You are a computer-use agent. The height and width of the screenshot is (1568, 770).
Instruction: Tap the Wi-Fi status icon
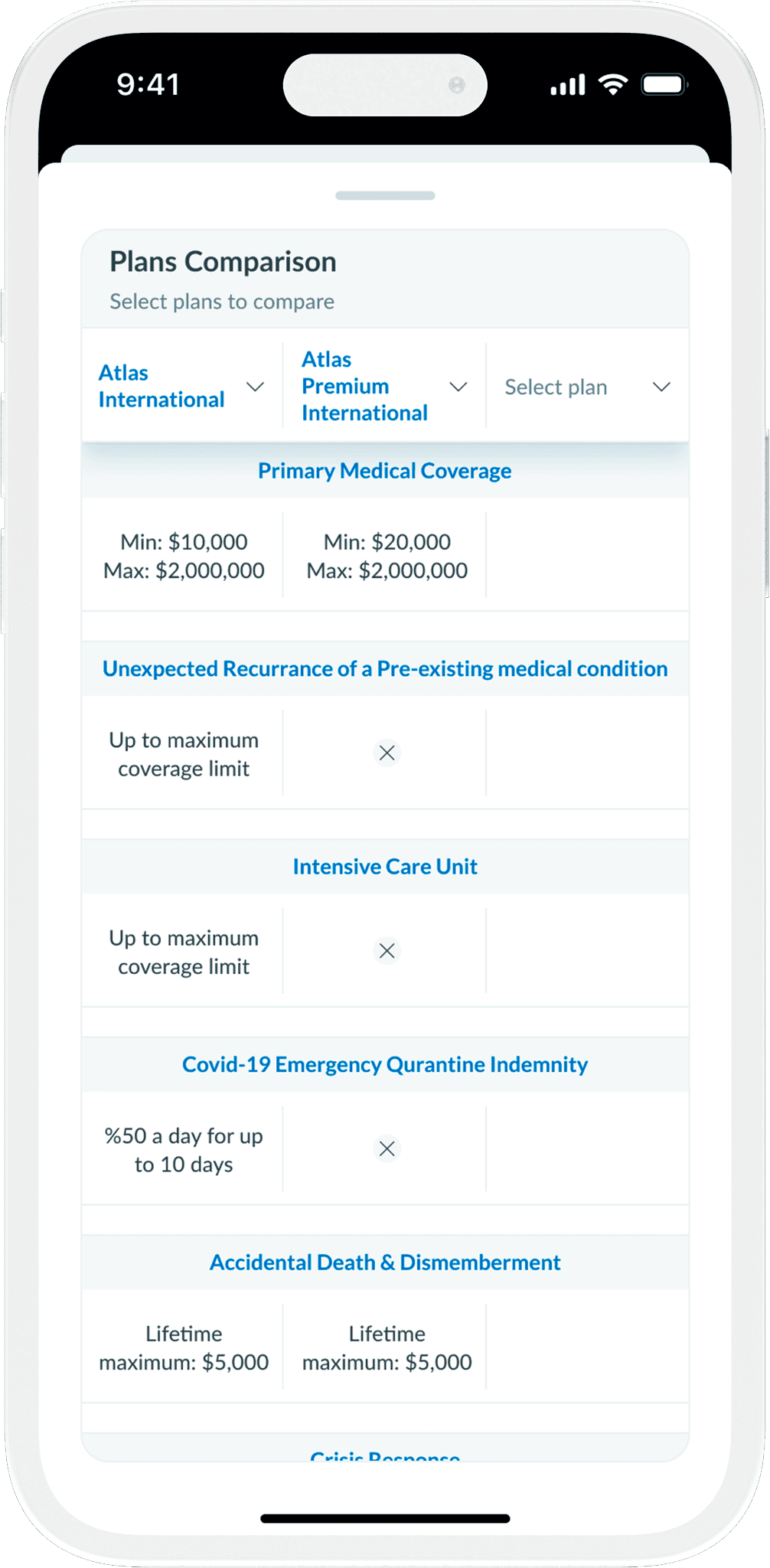[x=612, y=85]
